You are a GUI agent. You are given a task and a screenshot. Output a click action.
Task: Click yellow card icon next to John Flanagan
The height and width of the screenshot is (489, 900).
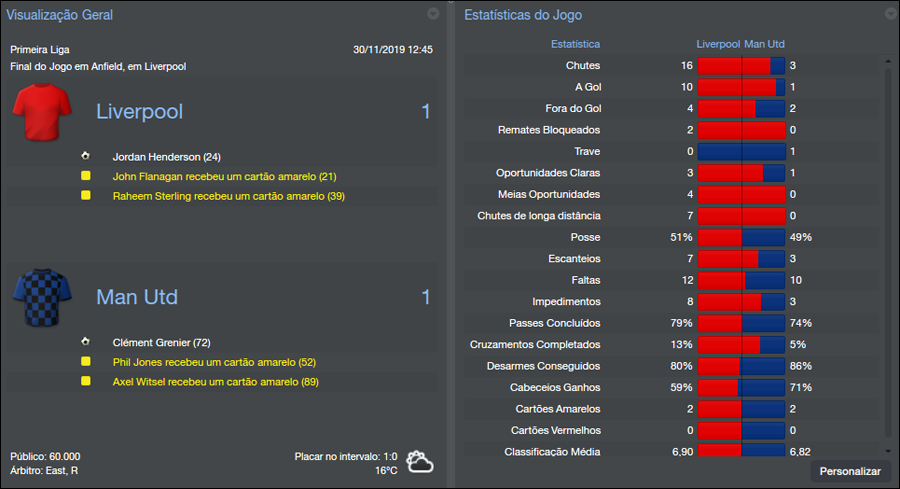[86, 176]
